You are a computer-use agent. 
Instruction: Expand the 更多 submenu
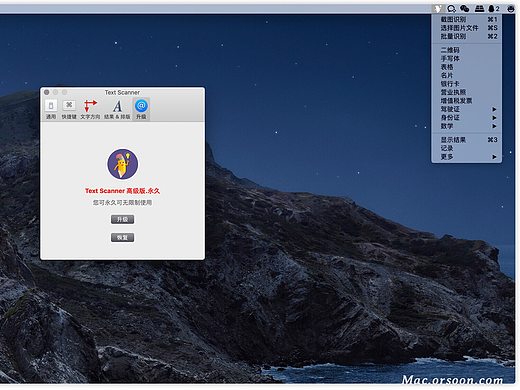[x=467, y=157]
